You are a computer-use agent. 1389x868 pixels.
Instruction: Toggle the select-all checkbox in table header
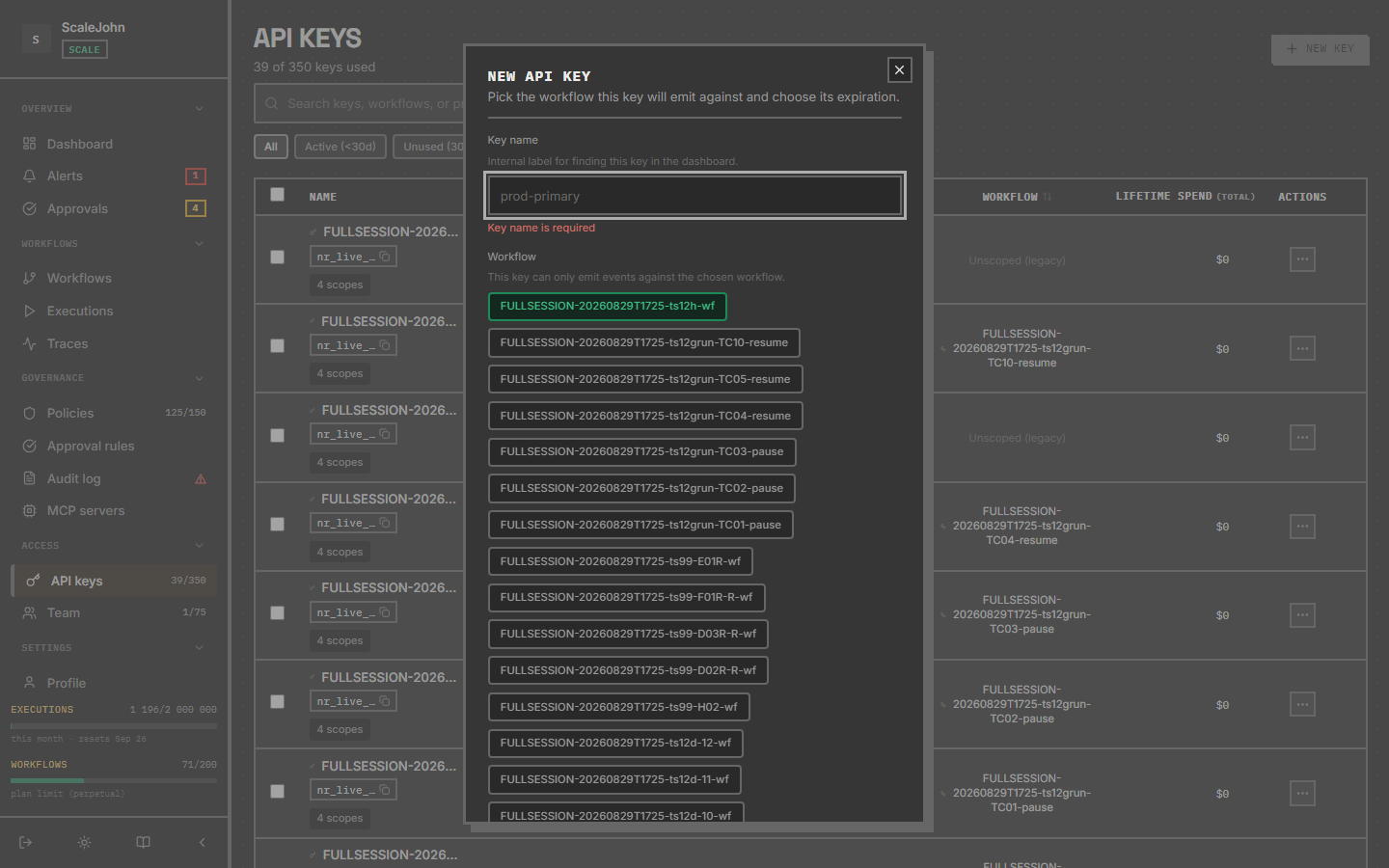tap(278, 194)
